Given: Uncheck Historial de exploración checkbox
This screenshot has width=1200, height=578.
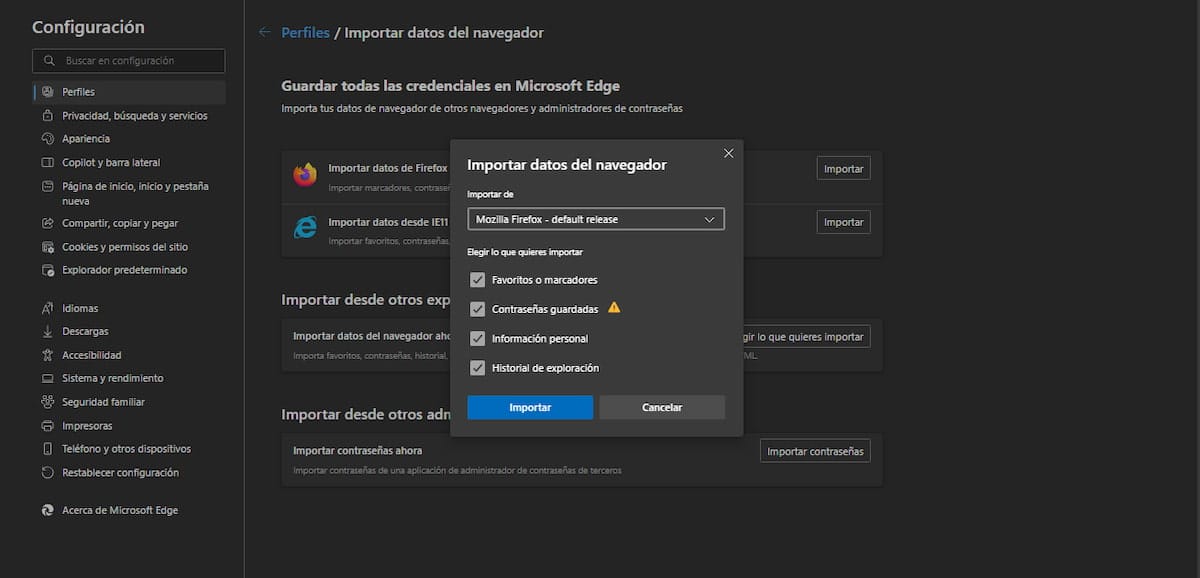Looking at the screenshot, I should [x=477, y=367].
